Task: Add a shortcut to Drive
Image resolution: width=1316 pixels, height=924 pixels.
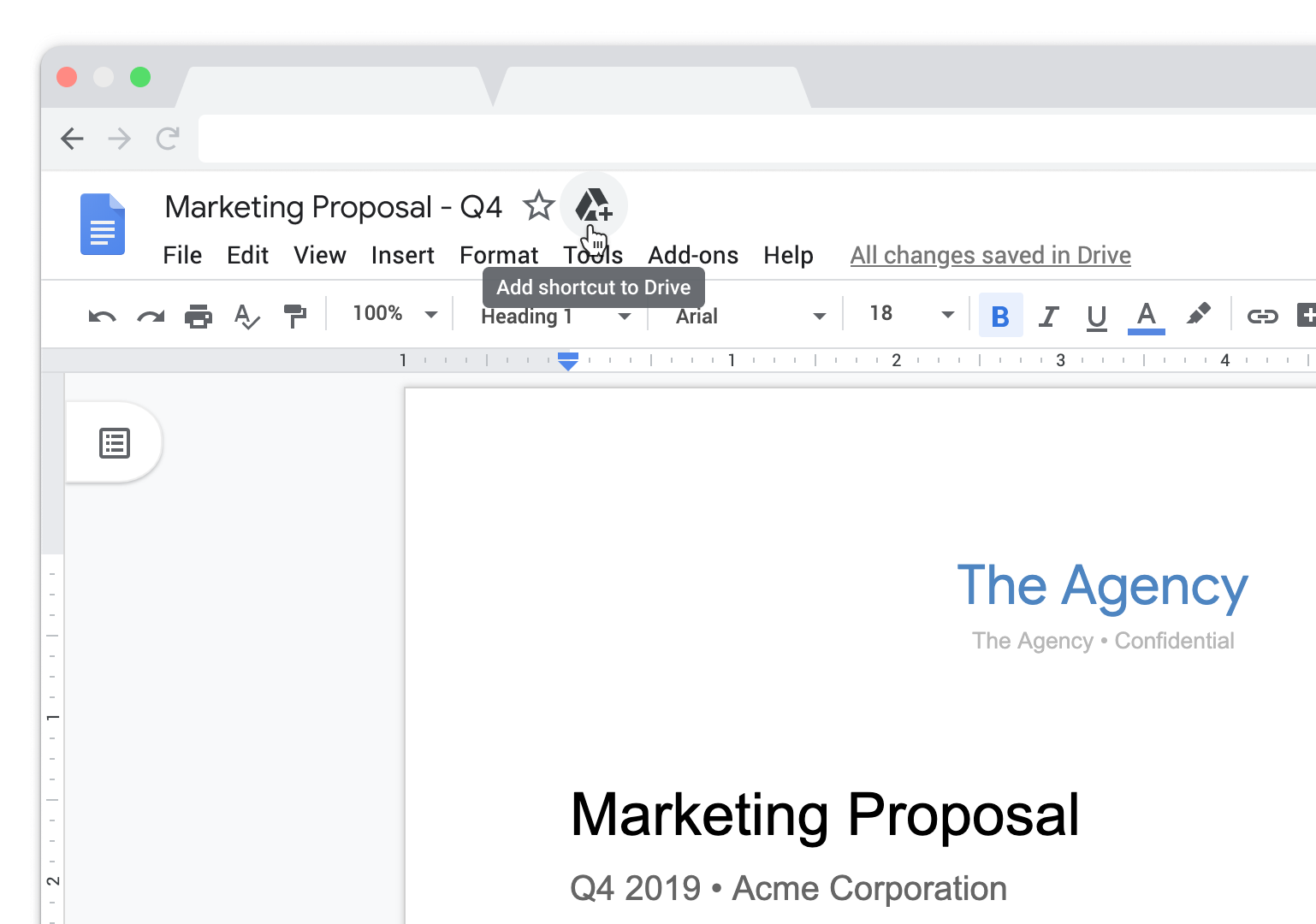Action: [594, 205]
